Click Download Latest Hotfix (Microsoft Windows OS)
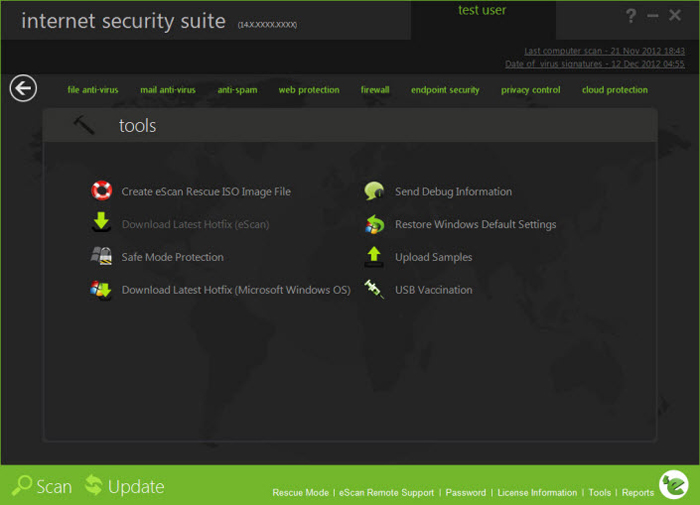The image size is (700, 505). coord(236,290)
